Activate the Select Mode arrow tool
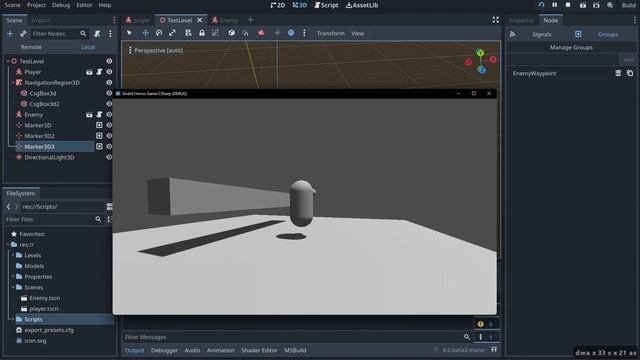This screenshot has width=640, height=360. [129, 33]
